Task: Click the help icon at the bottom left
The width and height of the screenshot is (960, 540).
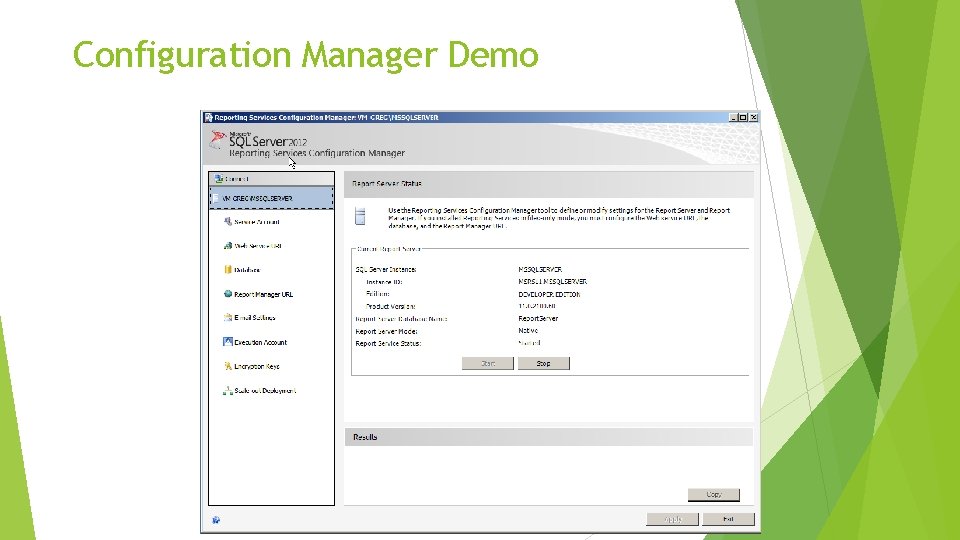Action: [x=216, y=520]
